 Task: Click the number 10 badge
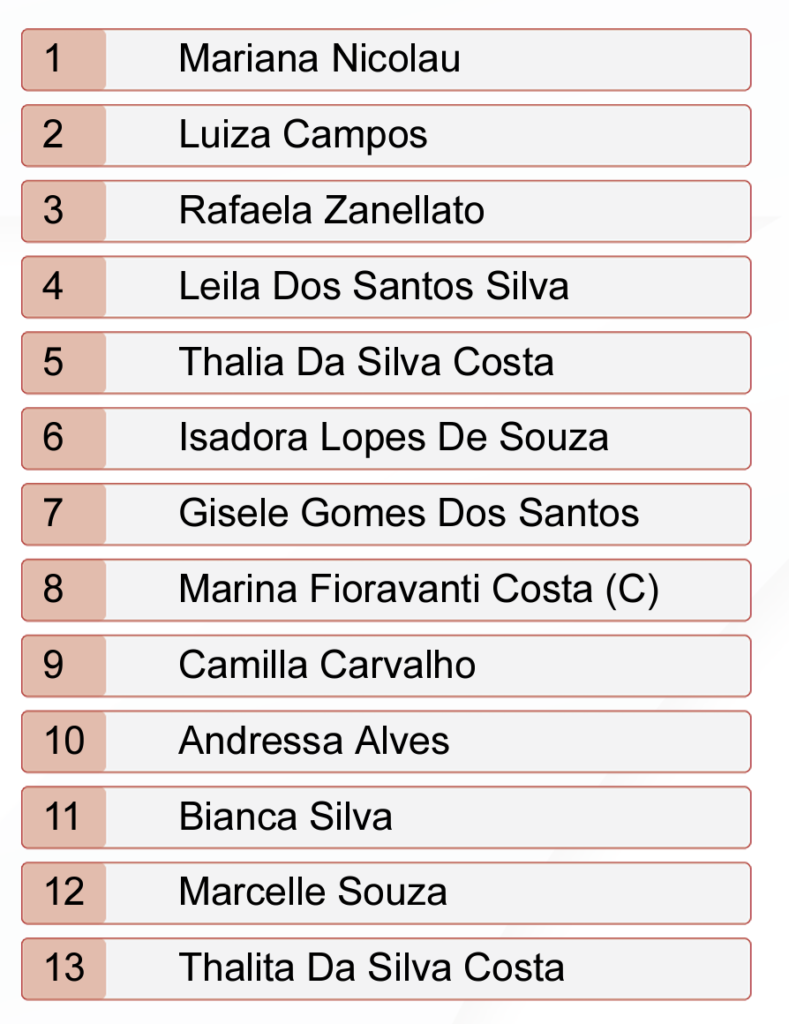[64, 741]
